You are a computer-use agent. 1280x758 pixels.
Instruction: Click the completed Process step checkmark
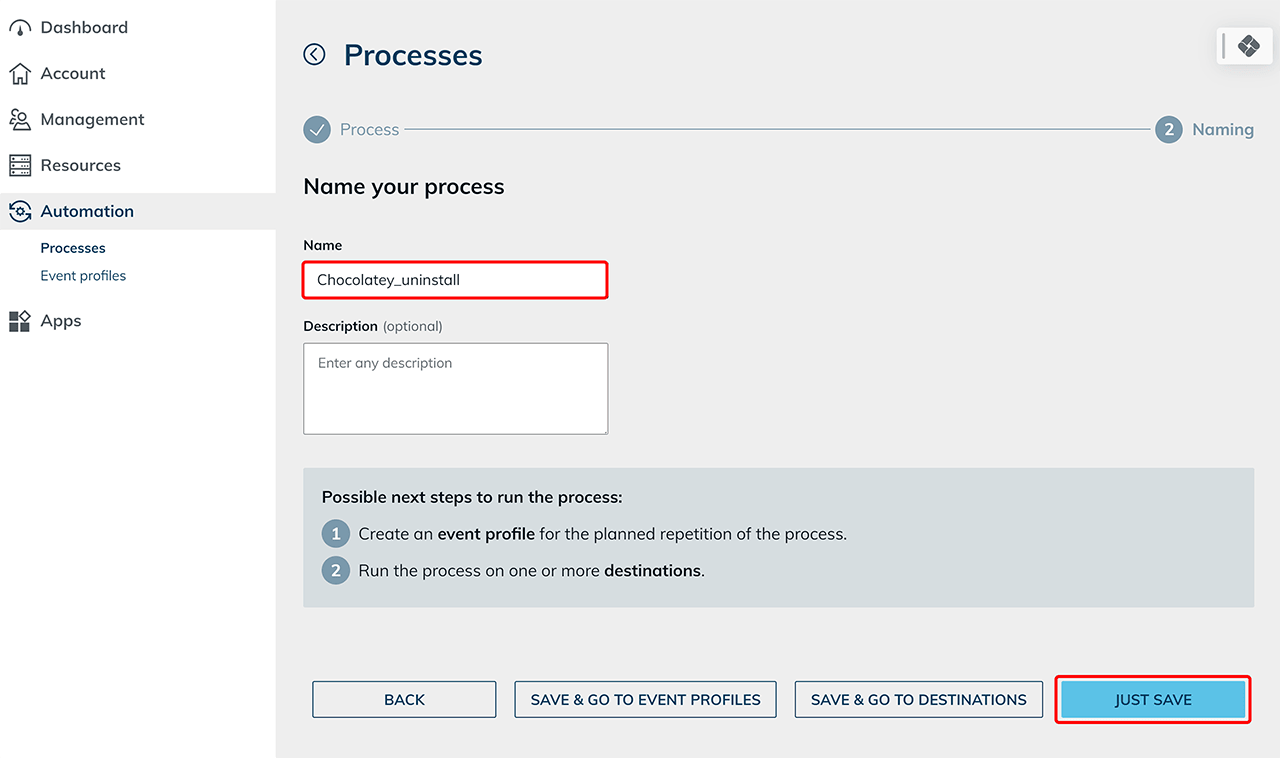[x=317, y=130]
